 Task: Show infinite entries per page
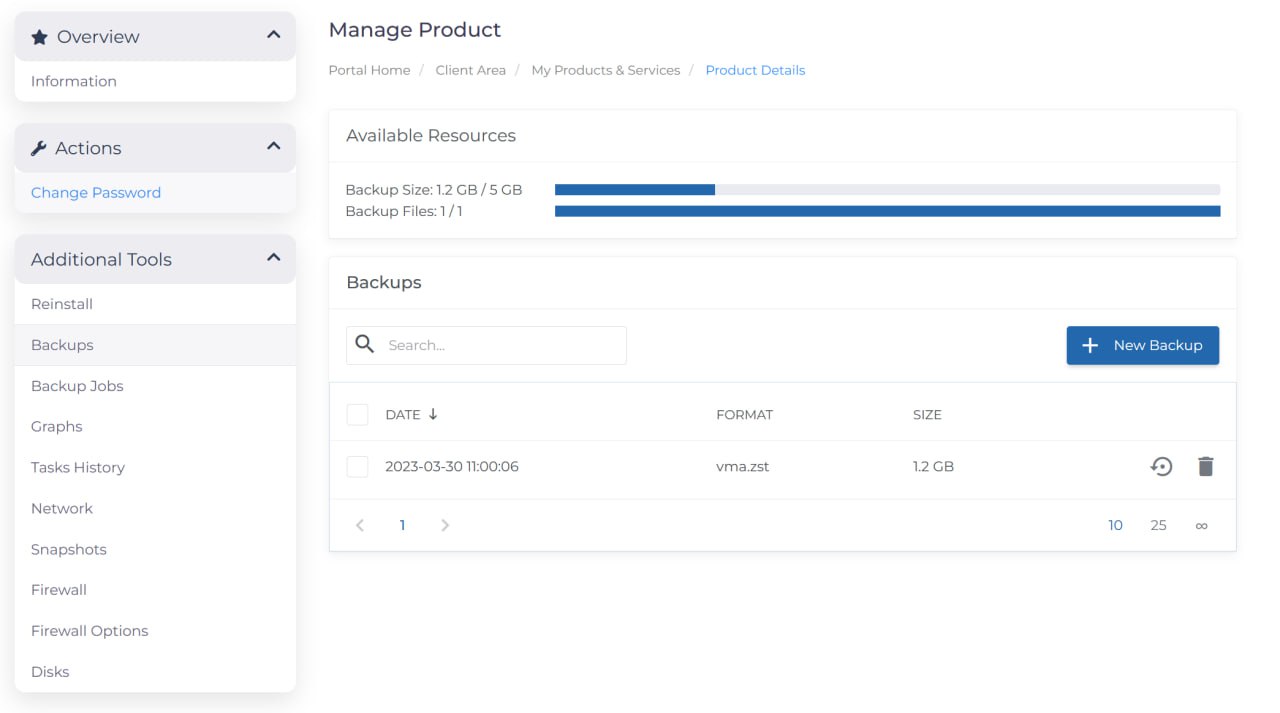pyautogui.click(x=1201, y=525)
